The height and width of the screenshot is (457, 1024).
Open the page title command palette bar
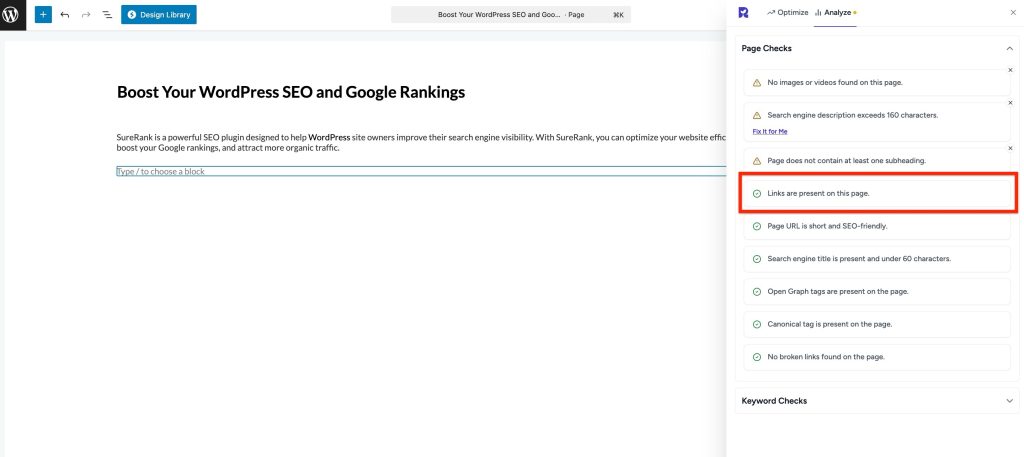pos(511,15)
